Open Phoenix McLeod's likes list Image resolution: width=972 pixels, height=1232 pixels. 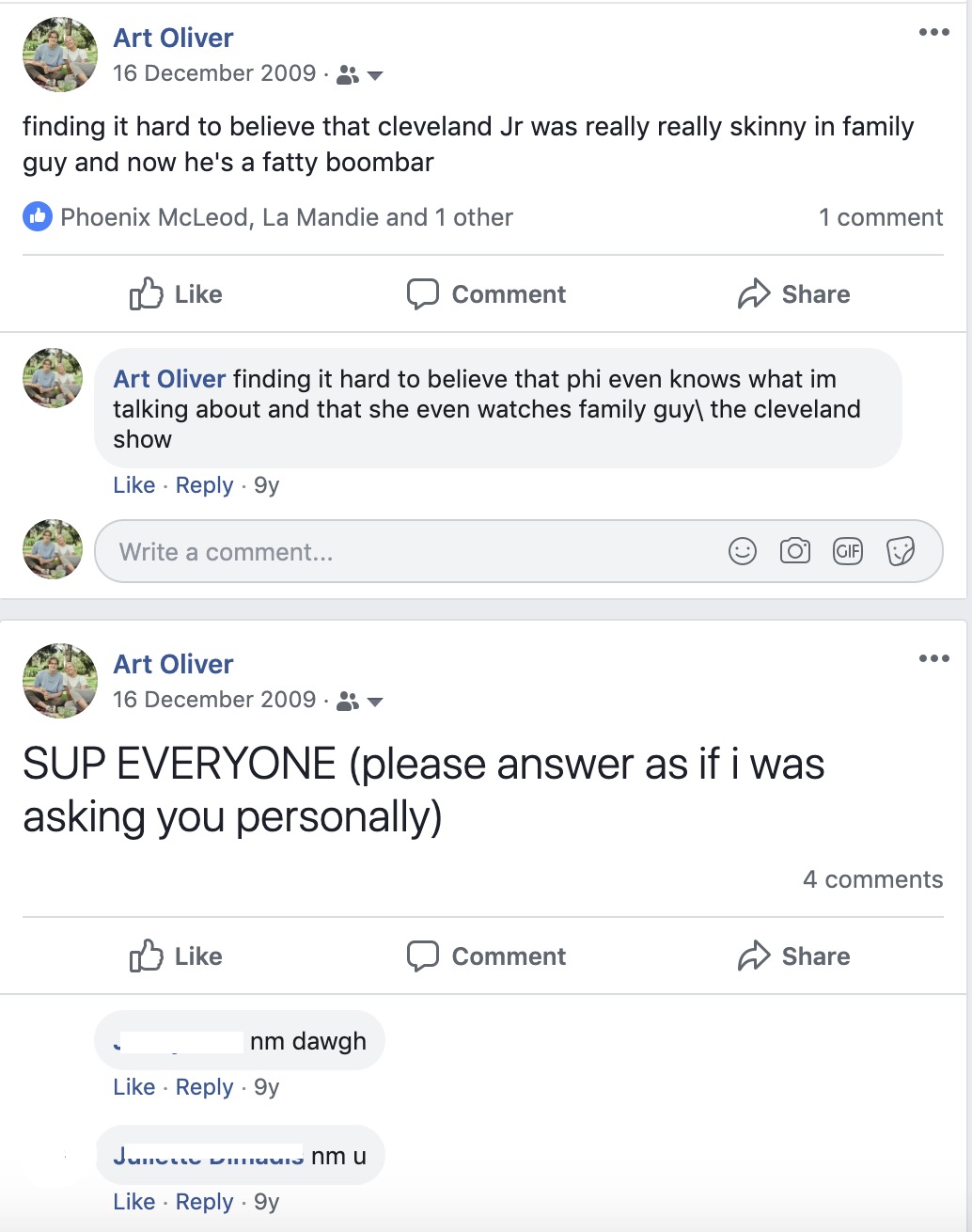tap(154, 217)
